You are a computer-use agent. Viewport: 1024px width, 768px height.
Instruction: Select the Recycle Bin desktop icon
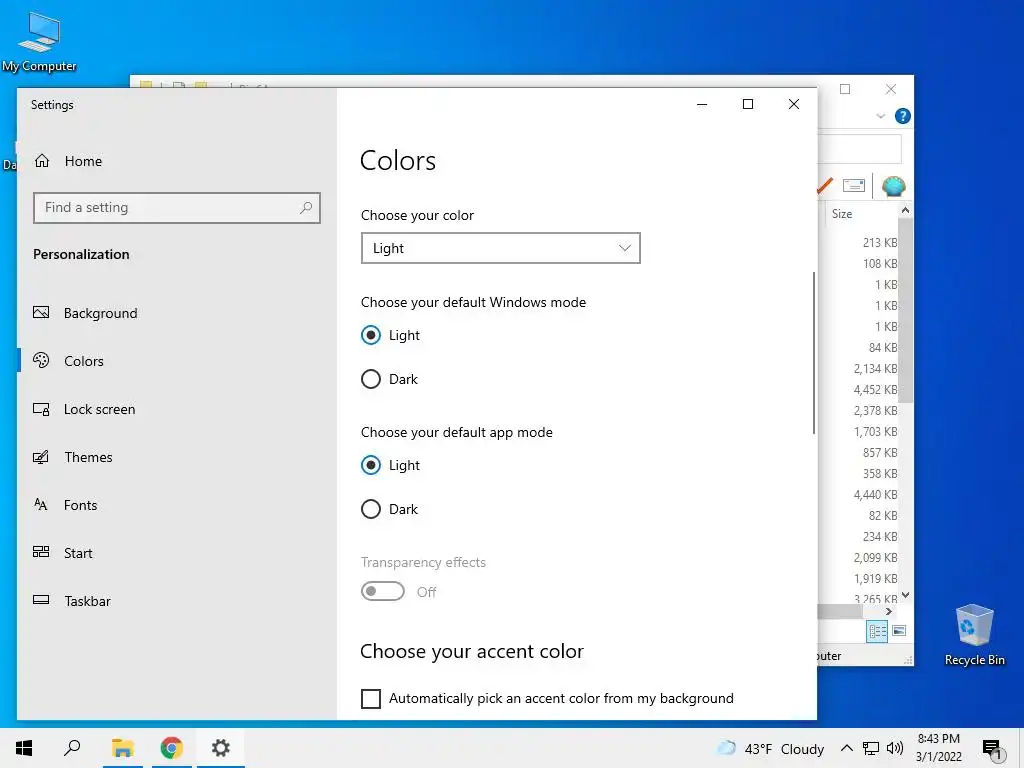pos(974,635)
